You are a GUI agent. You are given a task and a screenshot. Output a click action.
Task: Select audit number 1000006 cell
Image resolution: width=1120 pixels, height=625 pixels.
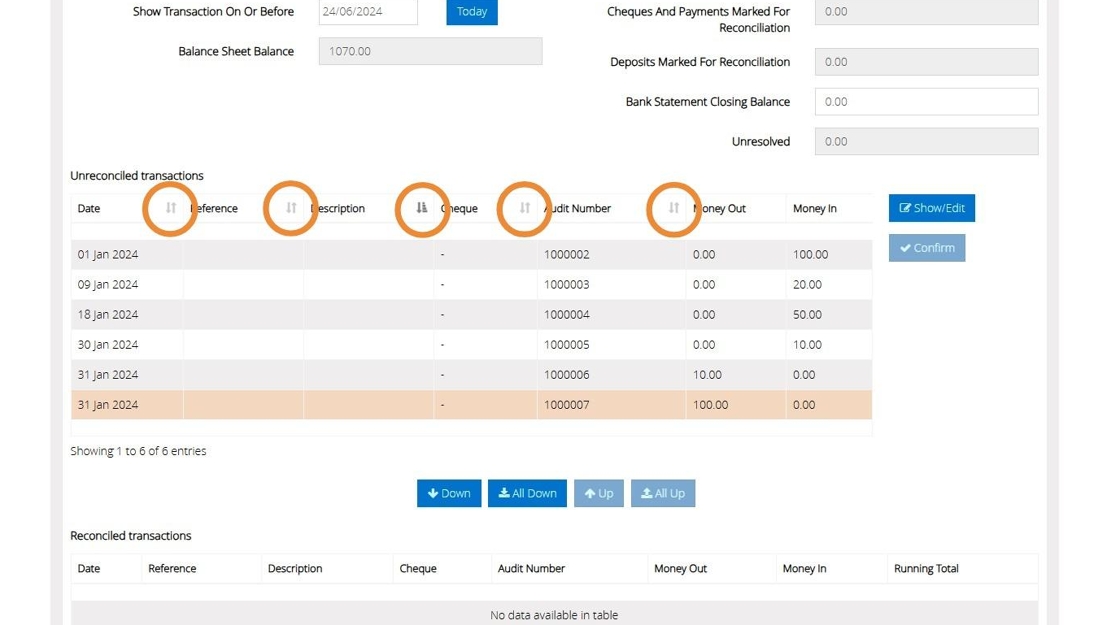(x=611, y=374)
